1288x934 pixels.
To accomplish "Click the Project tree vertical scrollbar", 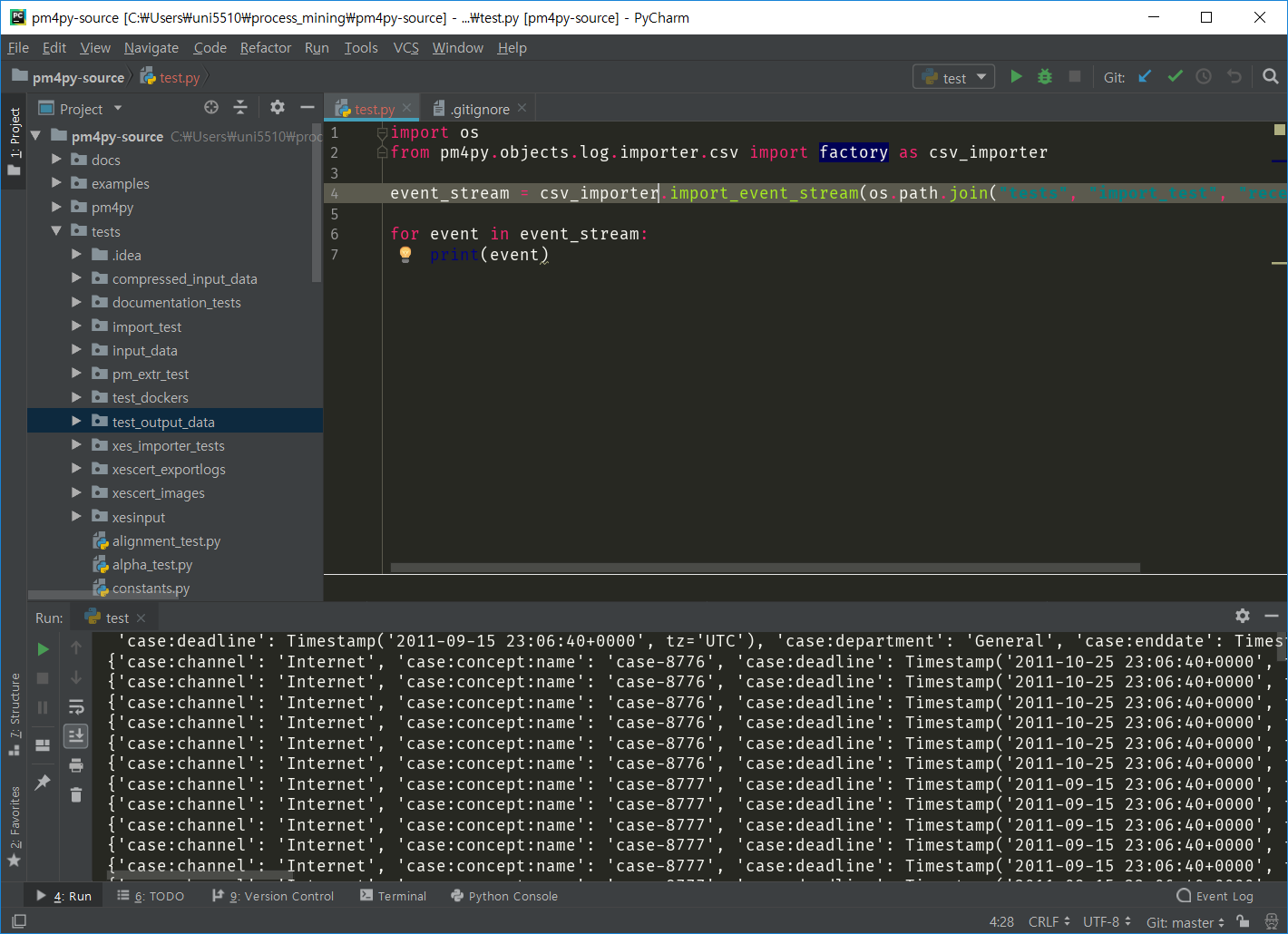I will (x=317, y=203).
